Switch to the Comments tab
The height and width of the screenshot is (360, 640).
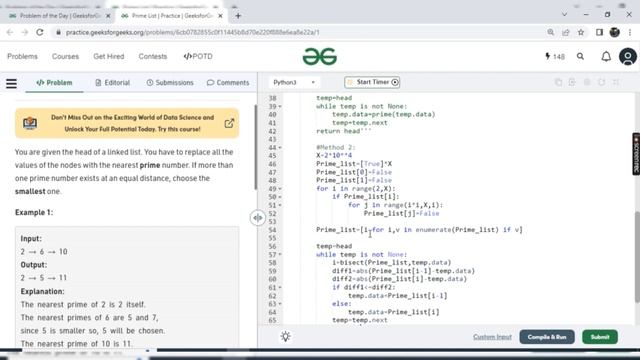pos(228,83)
